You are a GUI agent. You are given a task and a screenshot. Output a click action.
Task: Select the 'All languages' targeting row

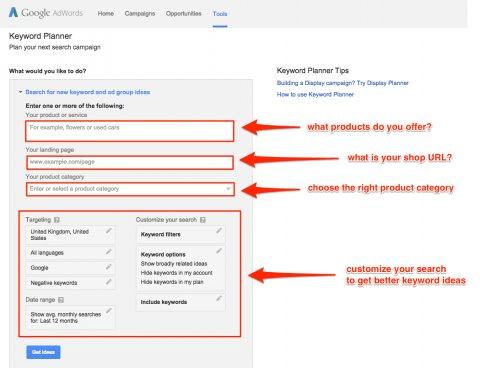pos(70,253)
